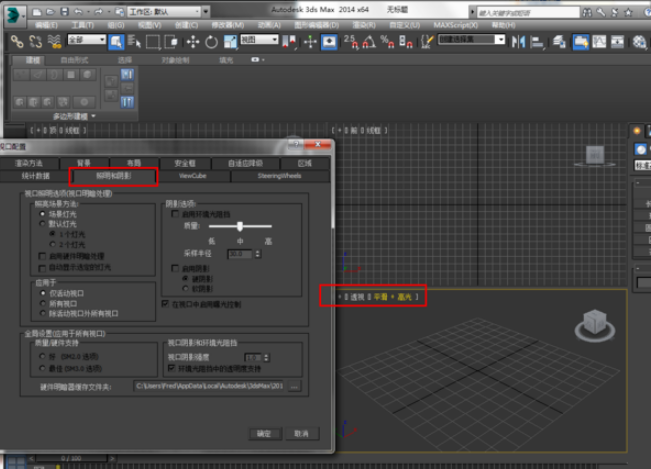Screen dimensions: 651x469
Task: Select the soft shadows radio button
Action: (x=186, y=288)
